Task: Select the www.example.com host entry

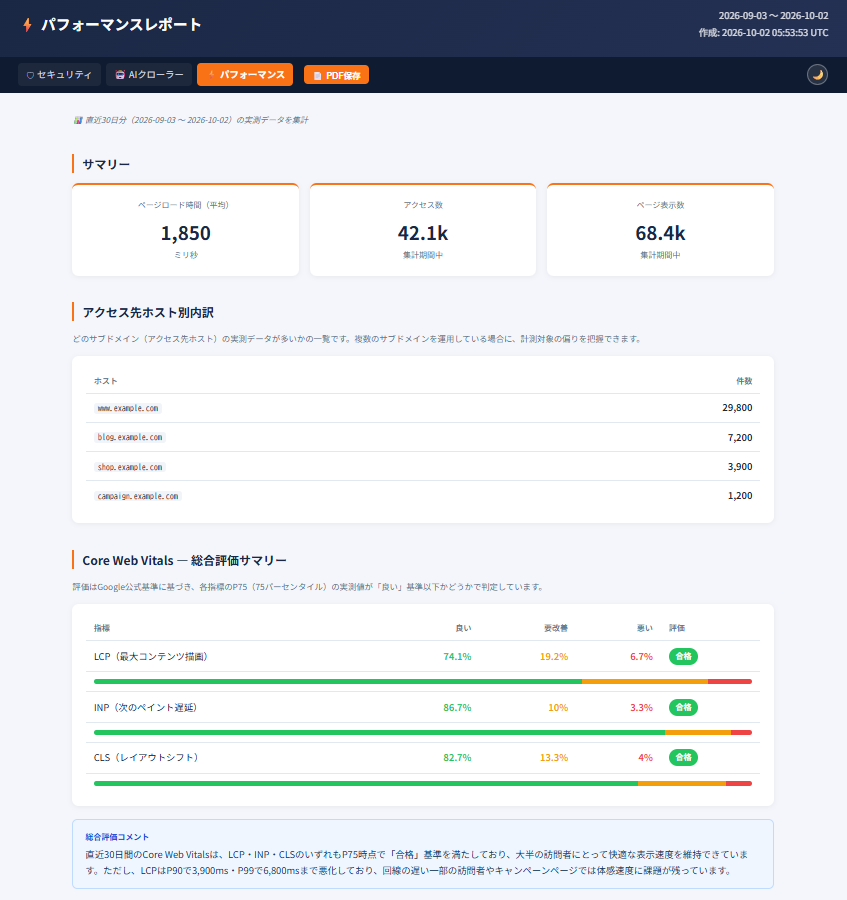Action: click(128, 408)
